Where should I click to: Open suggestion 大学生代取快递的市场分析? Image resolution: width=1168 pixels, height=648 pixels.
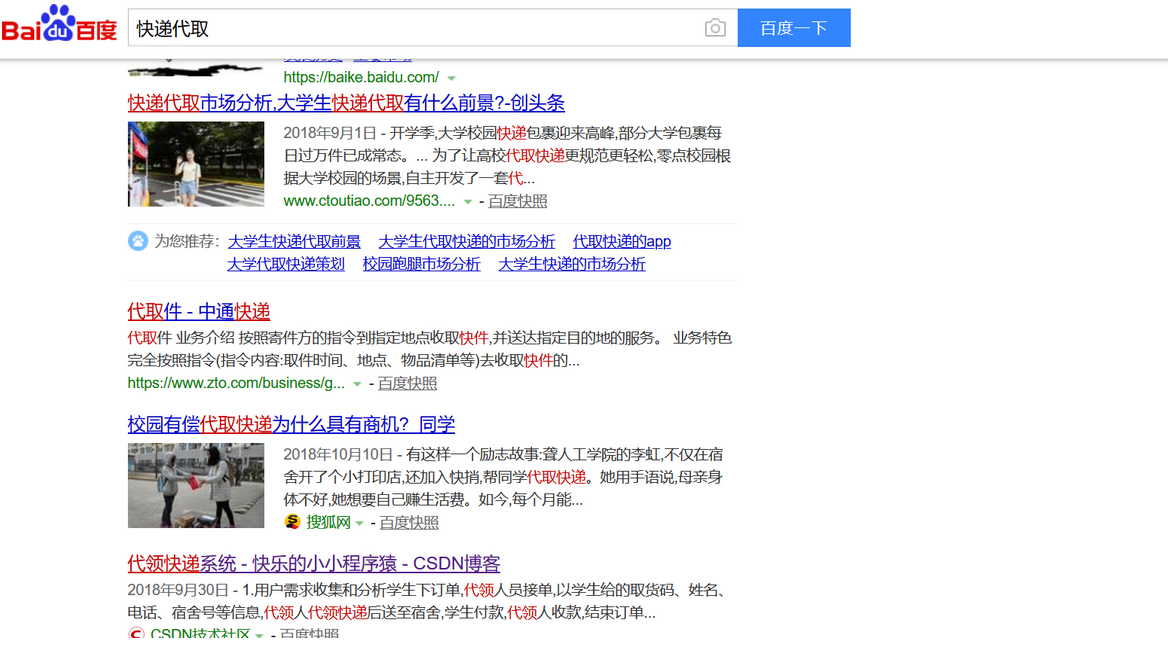click(x=466, y=241)
